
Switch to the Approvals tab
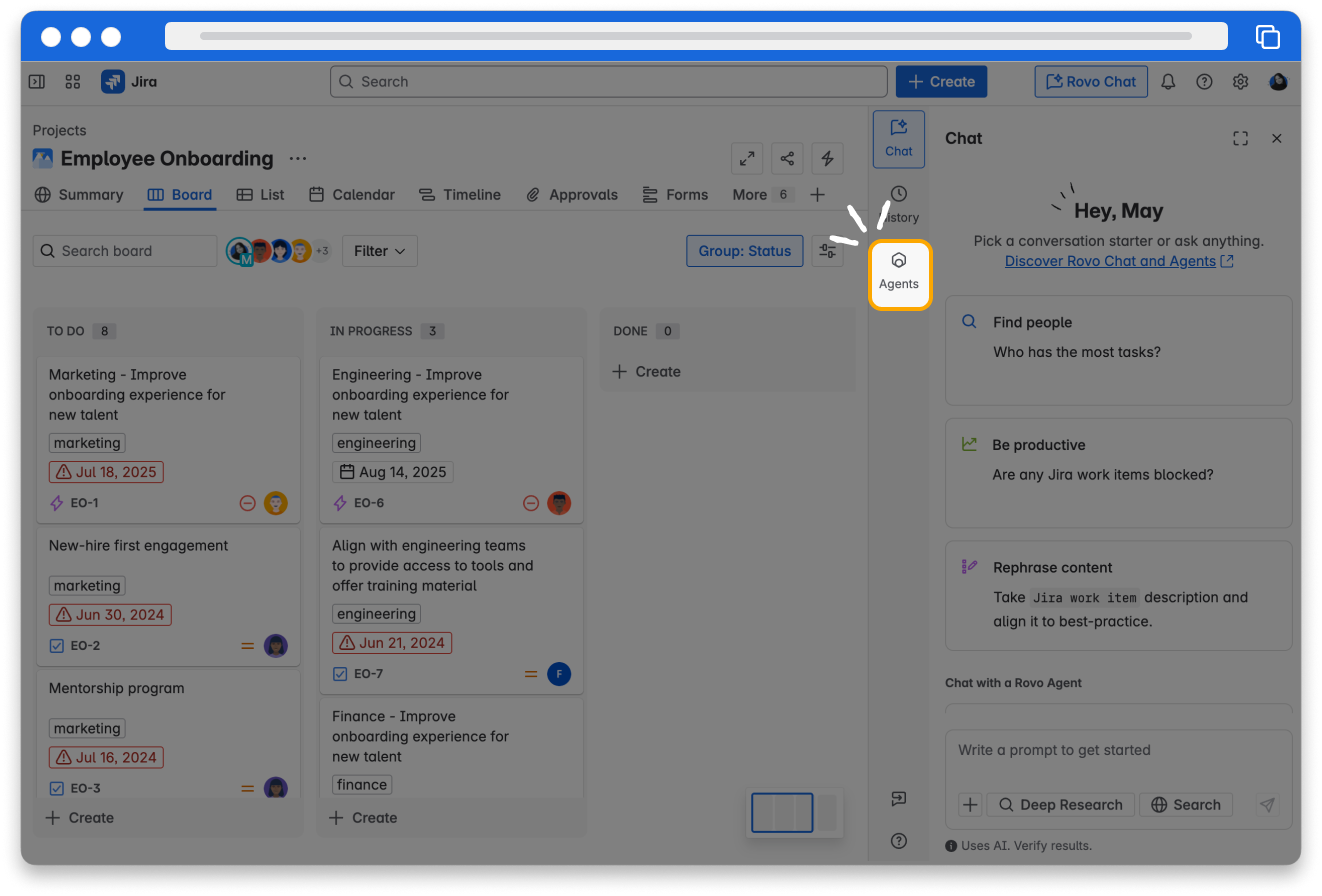(x=572, y=195)
